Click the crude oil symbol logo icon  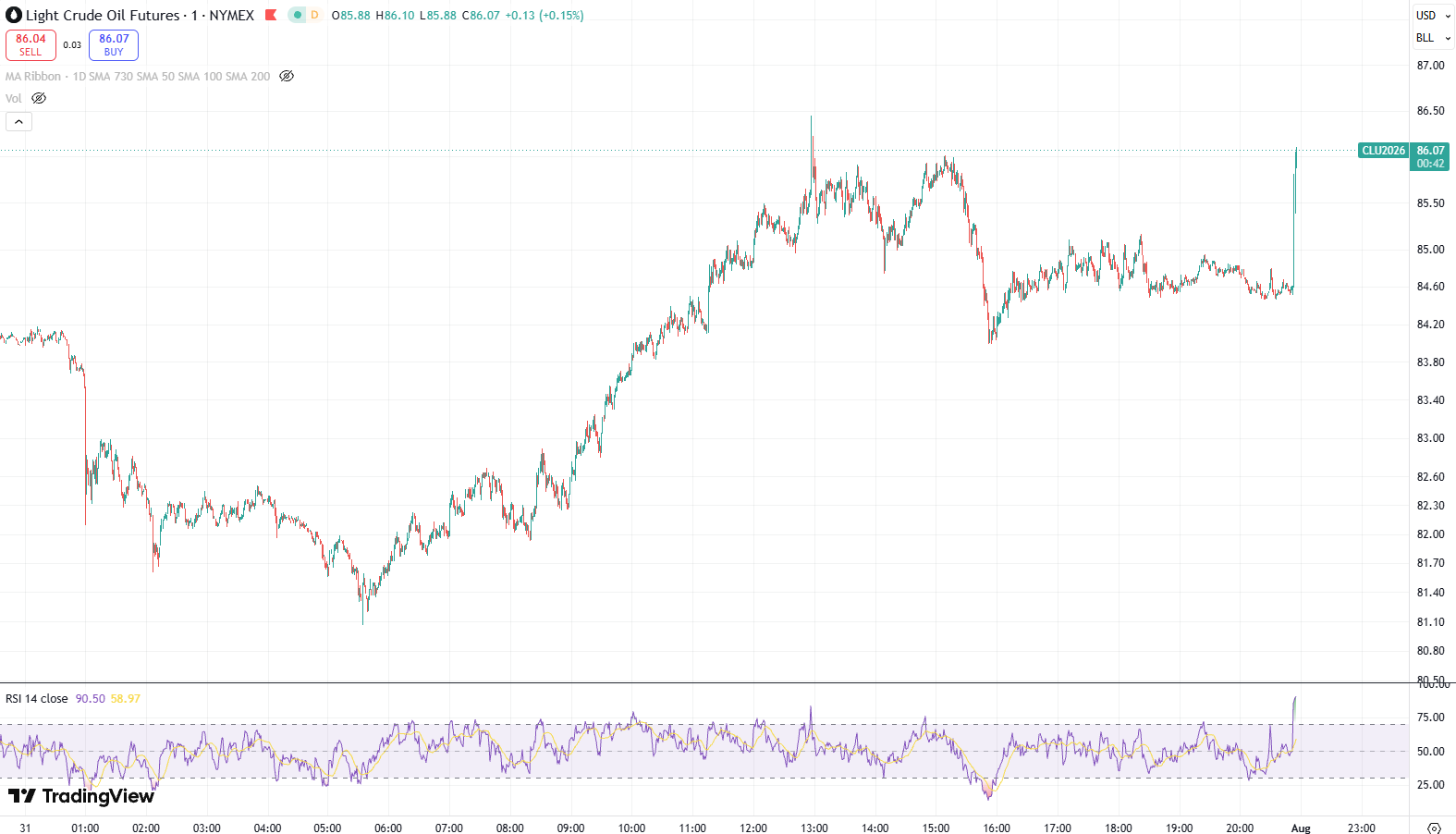click(x=14, y=15)
